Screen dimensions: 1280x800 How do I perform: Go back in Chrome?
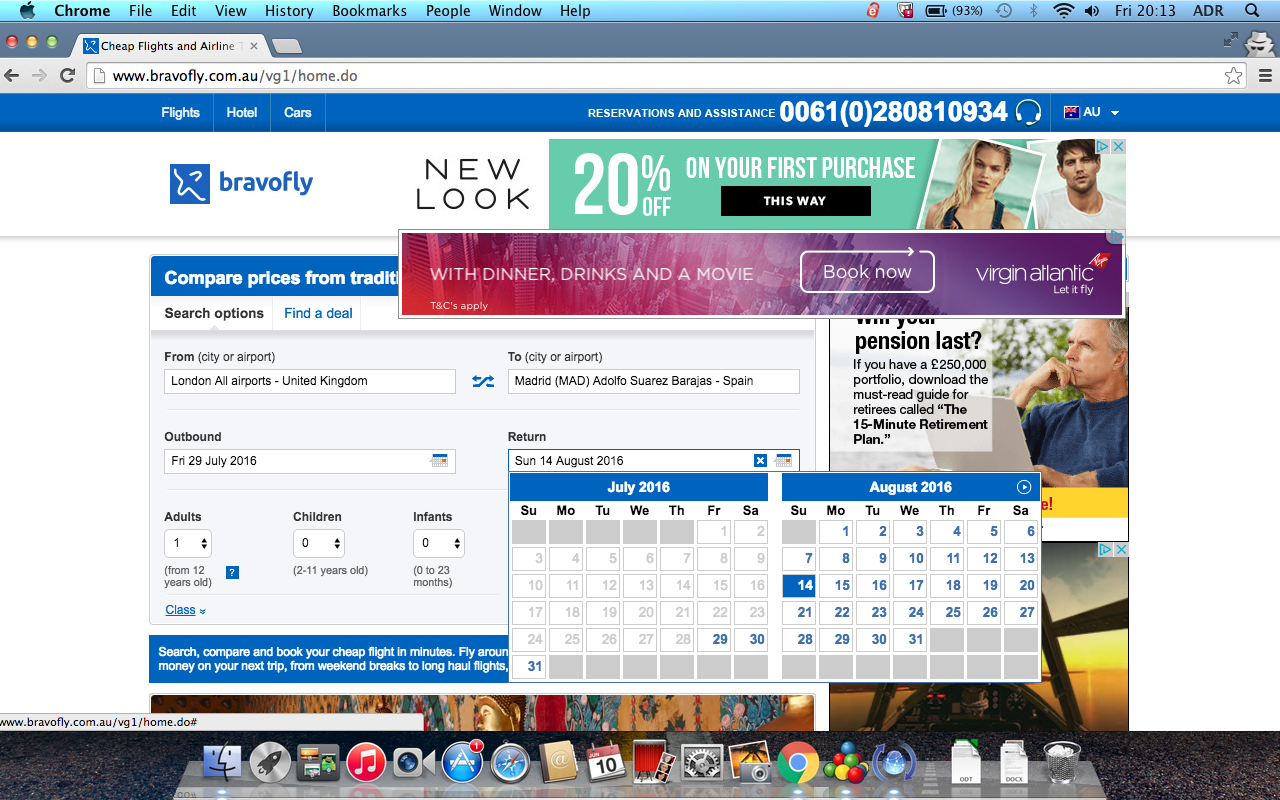[12, 76]
